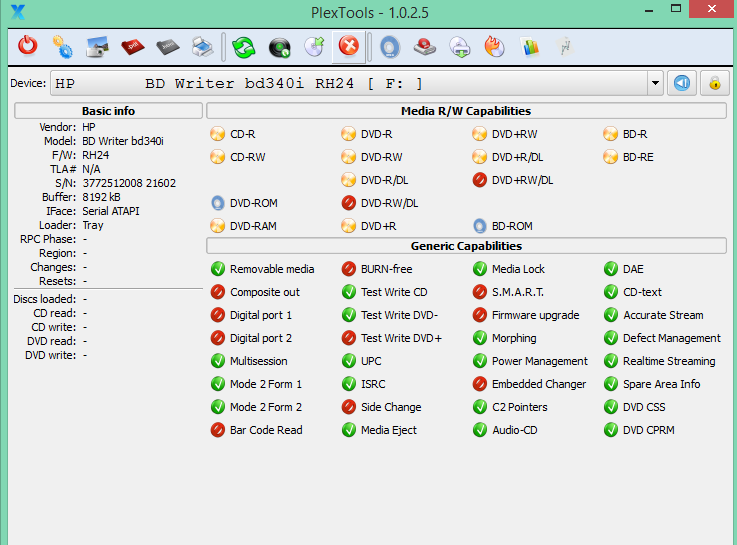737x545 pixels.
Task: Click the blue DVD-ROM disc icon
Action: point(218,203)
